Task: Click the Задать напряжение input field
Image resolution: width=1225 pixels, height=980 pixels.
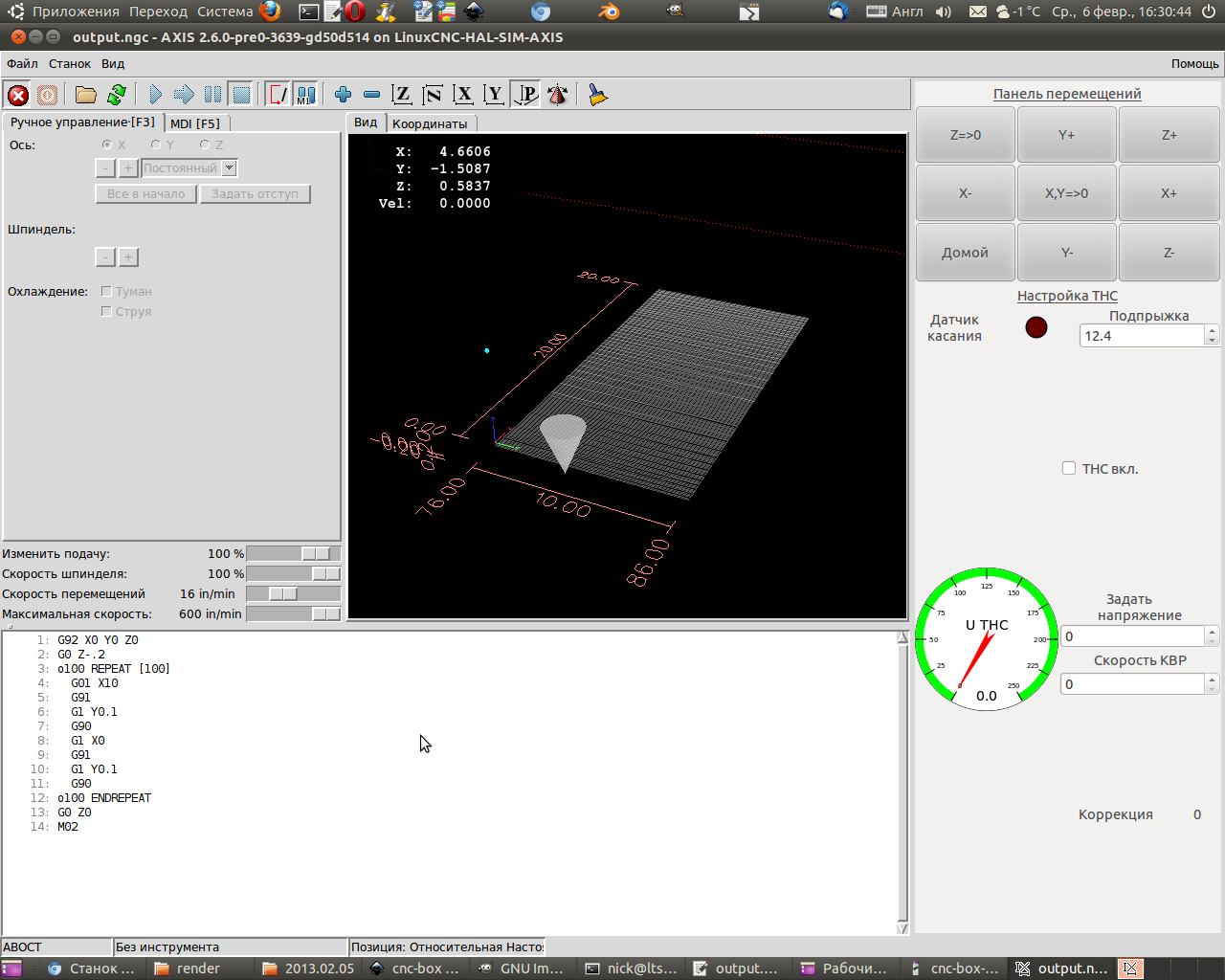Action: (1132, 636)
